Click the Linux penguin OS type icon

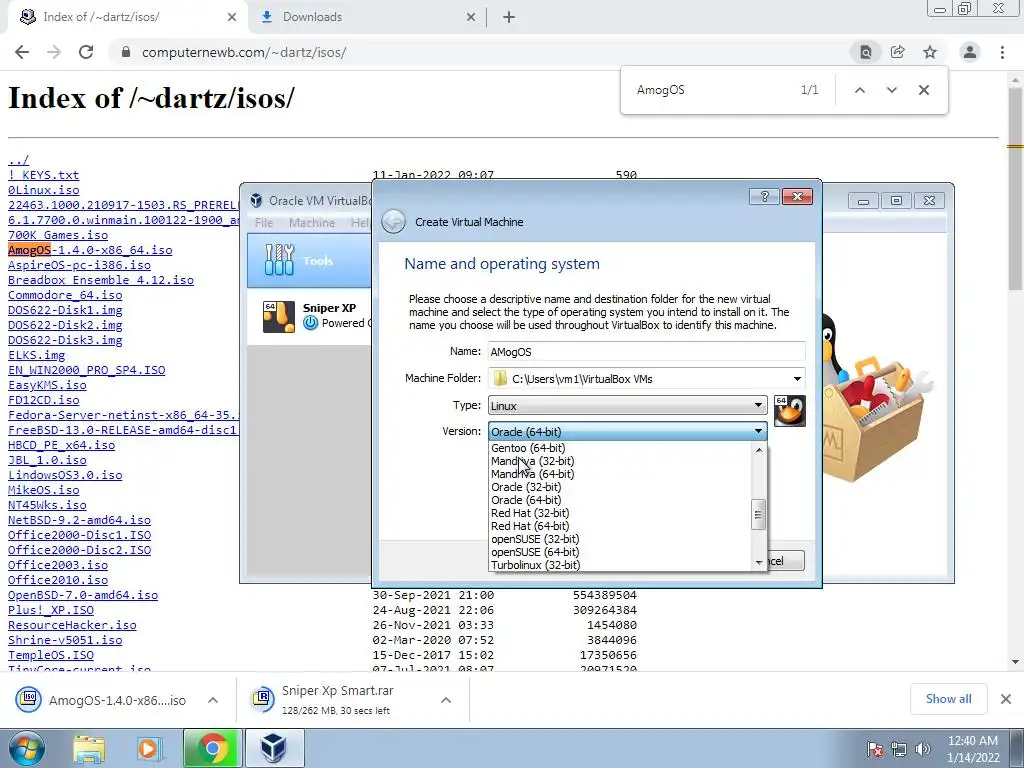pyautogui.click(x=790, y=411)
